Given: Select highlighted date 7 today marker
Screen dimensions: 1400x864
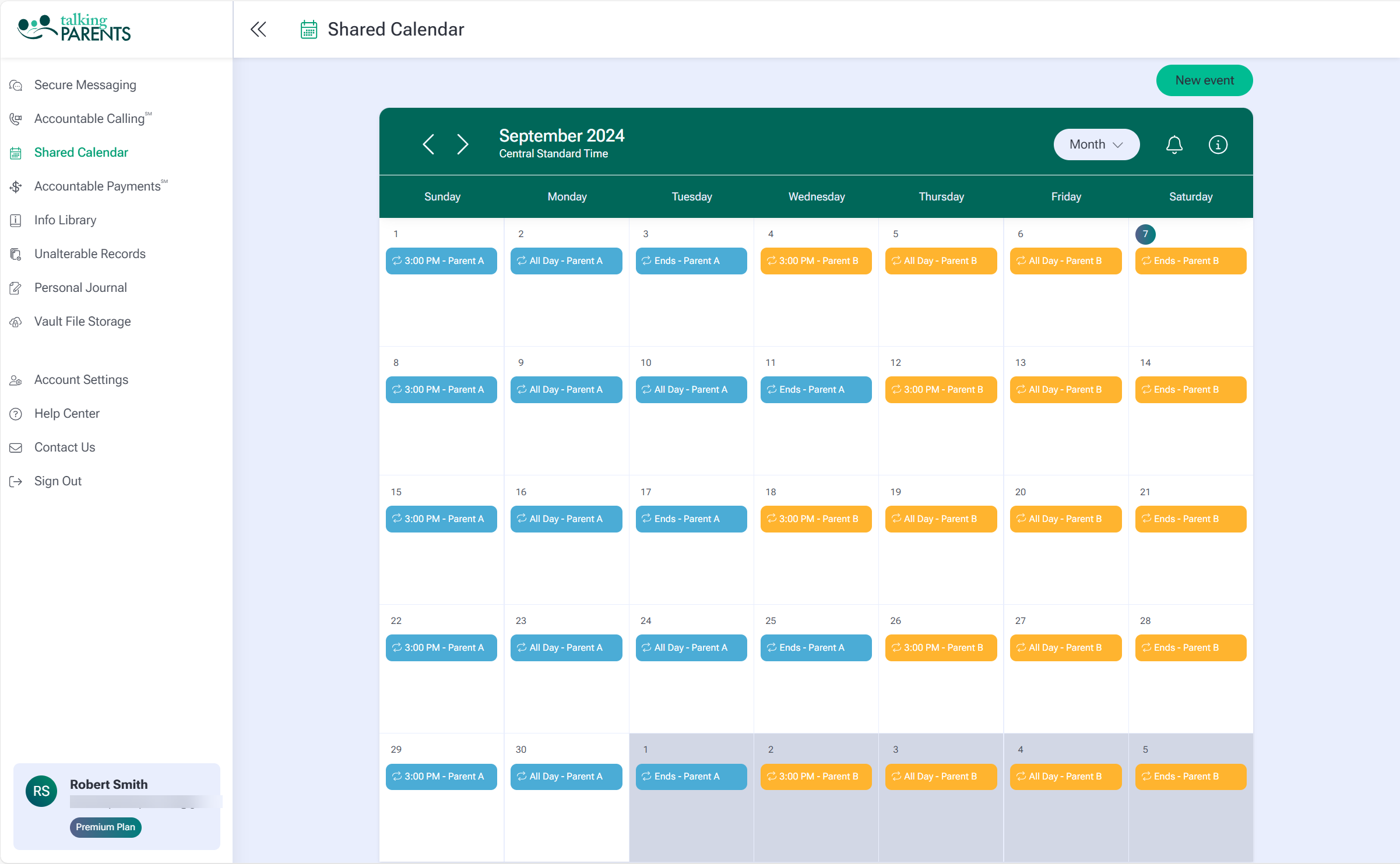Looking at the screenshot, I should 1145,234.
